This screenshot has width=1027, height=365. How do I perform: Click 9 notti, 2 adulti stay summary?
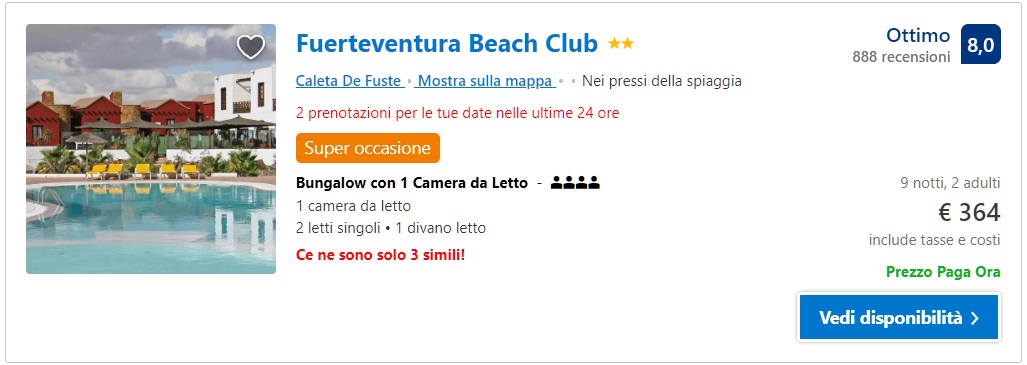[x=950, y=183]
